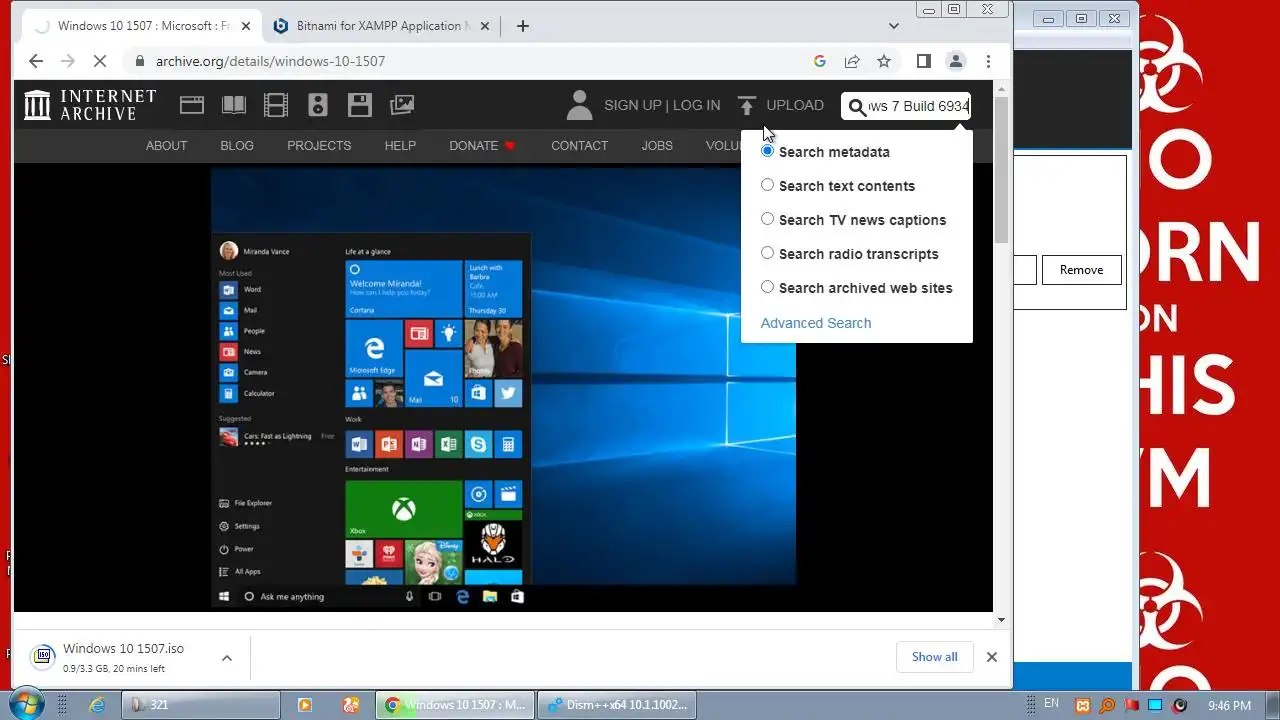Viewport: 1280px width, 720px height.
Task: Expand download item options chevron
Action: click(x=227, y=657)
